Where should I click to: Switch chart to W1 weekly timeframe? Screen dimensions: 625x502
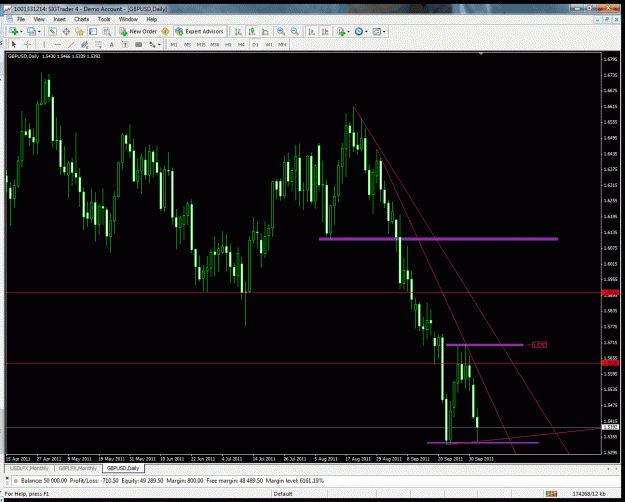[269, 45]
